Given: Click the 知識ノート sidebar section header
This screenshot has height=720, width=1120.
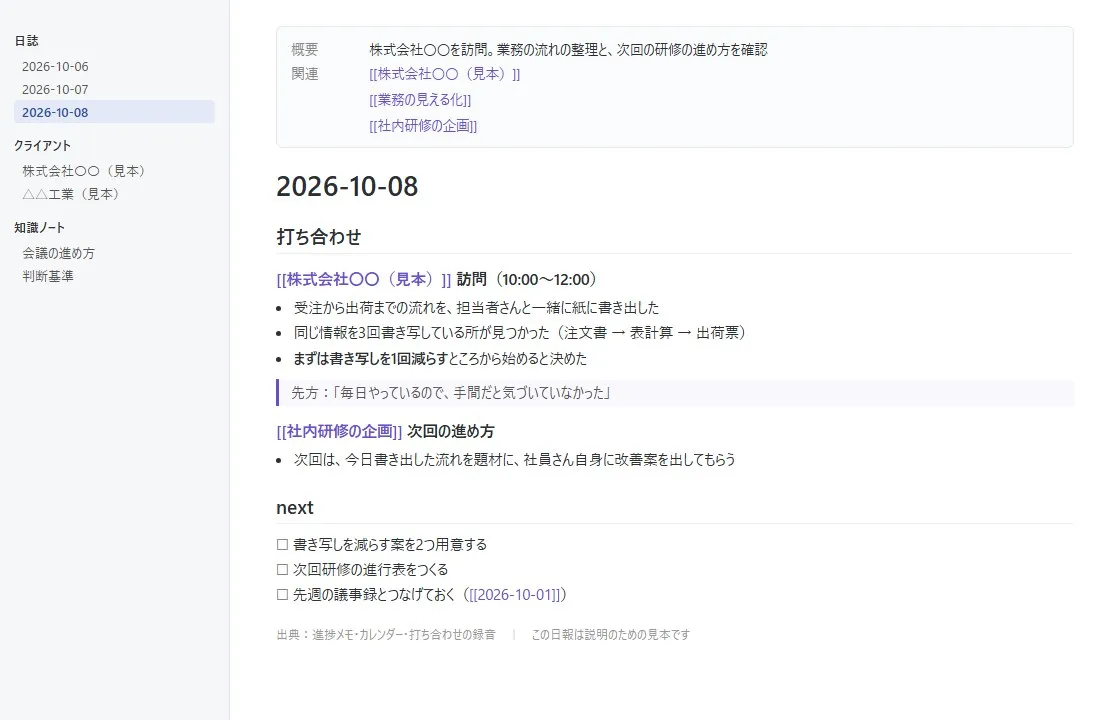Looking at the screenshot, I should pyautogui.click(x=39, y=227).
